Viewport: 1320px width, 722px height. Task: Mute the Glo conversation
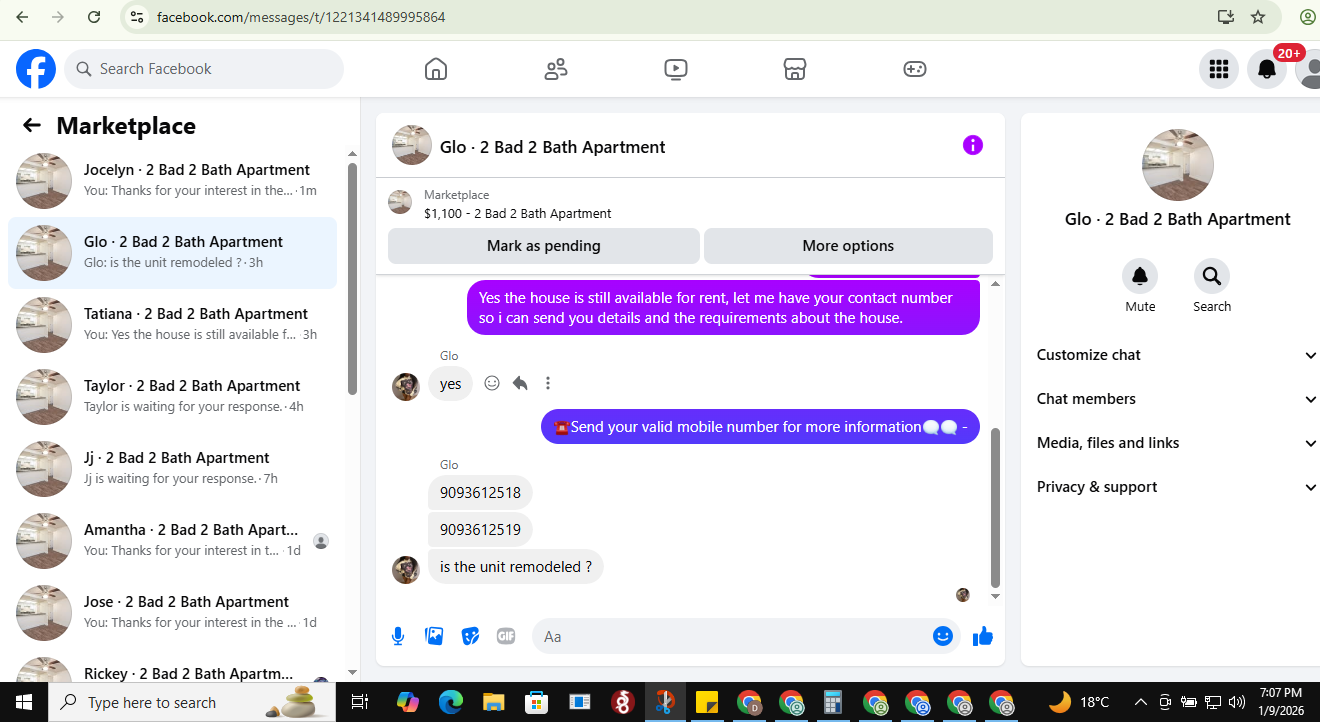pos(1140,276)
